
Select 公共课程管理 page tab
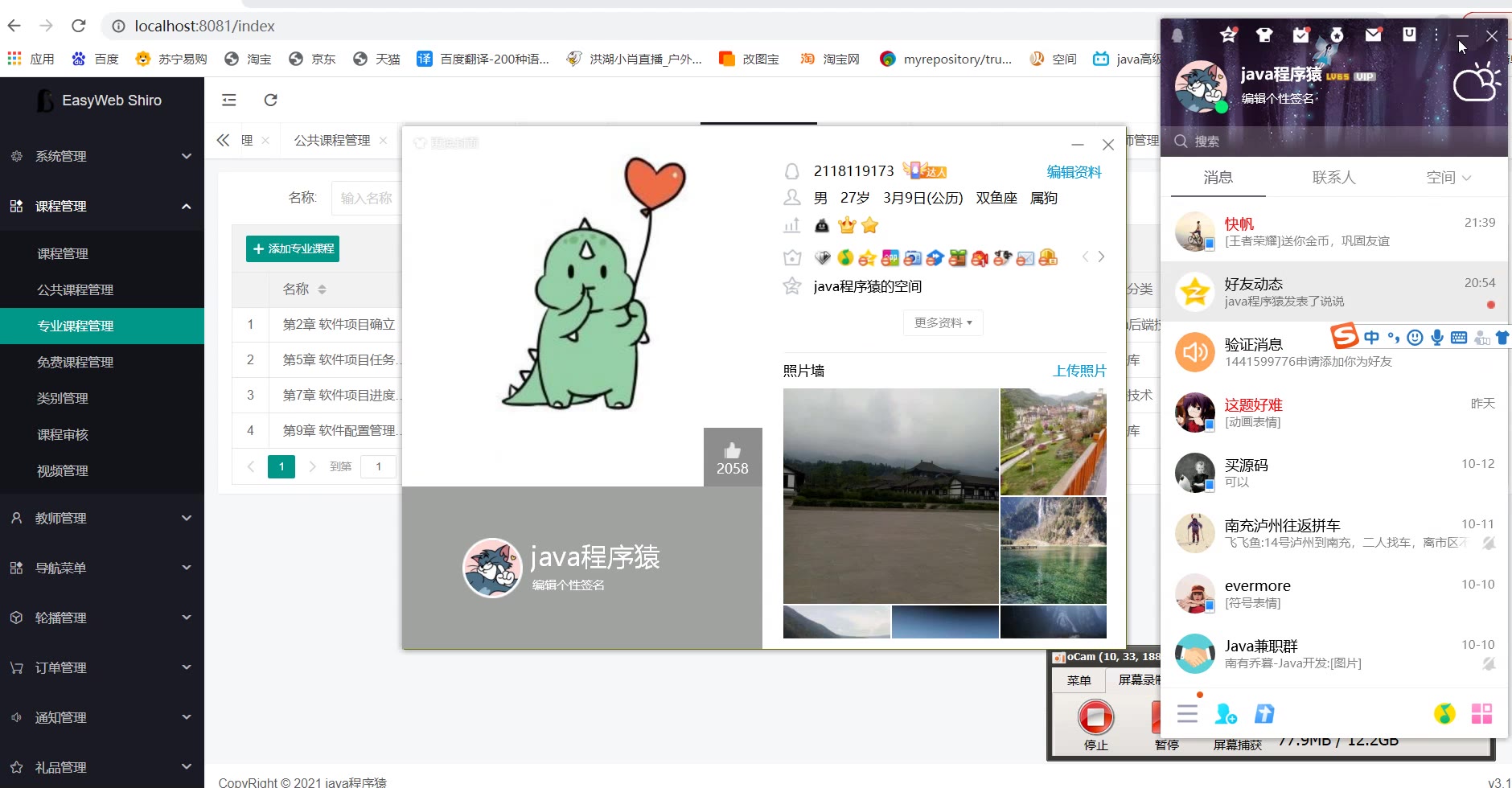point(332,140)
